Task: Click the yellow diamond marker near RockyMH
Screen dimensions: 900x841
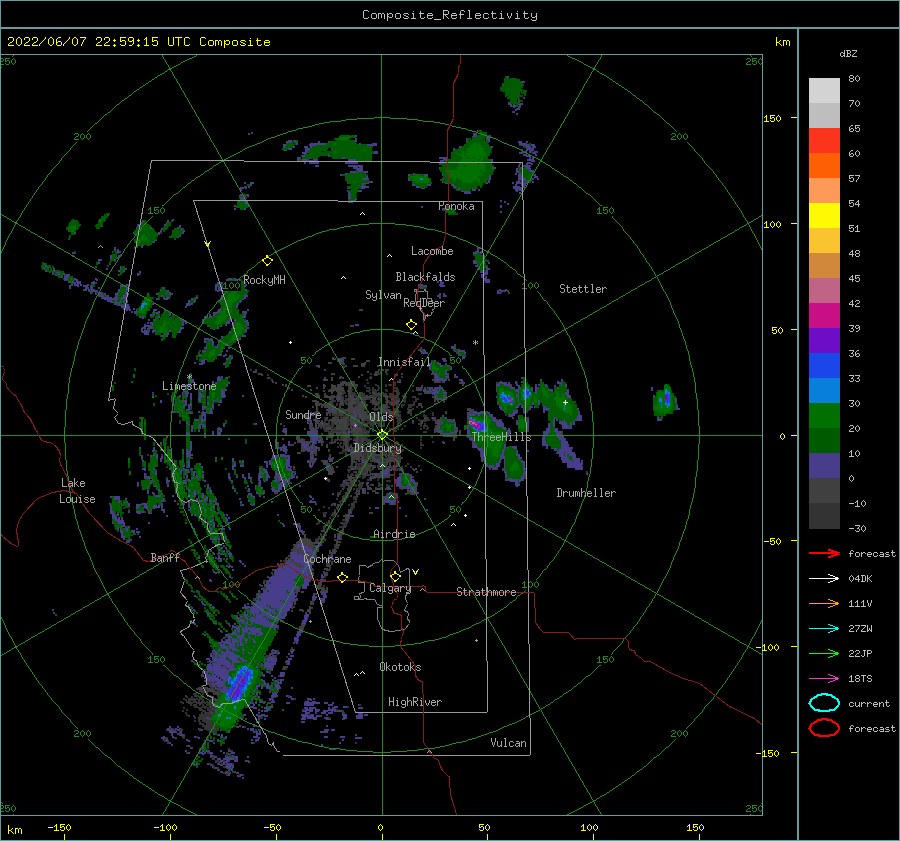Action: pyautogui.click(x=267, y=261)
